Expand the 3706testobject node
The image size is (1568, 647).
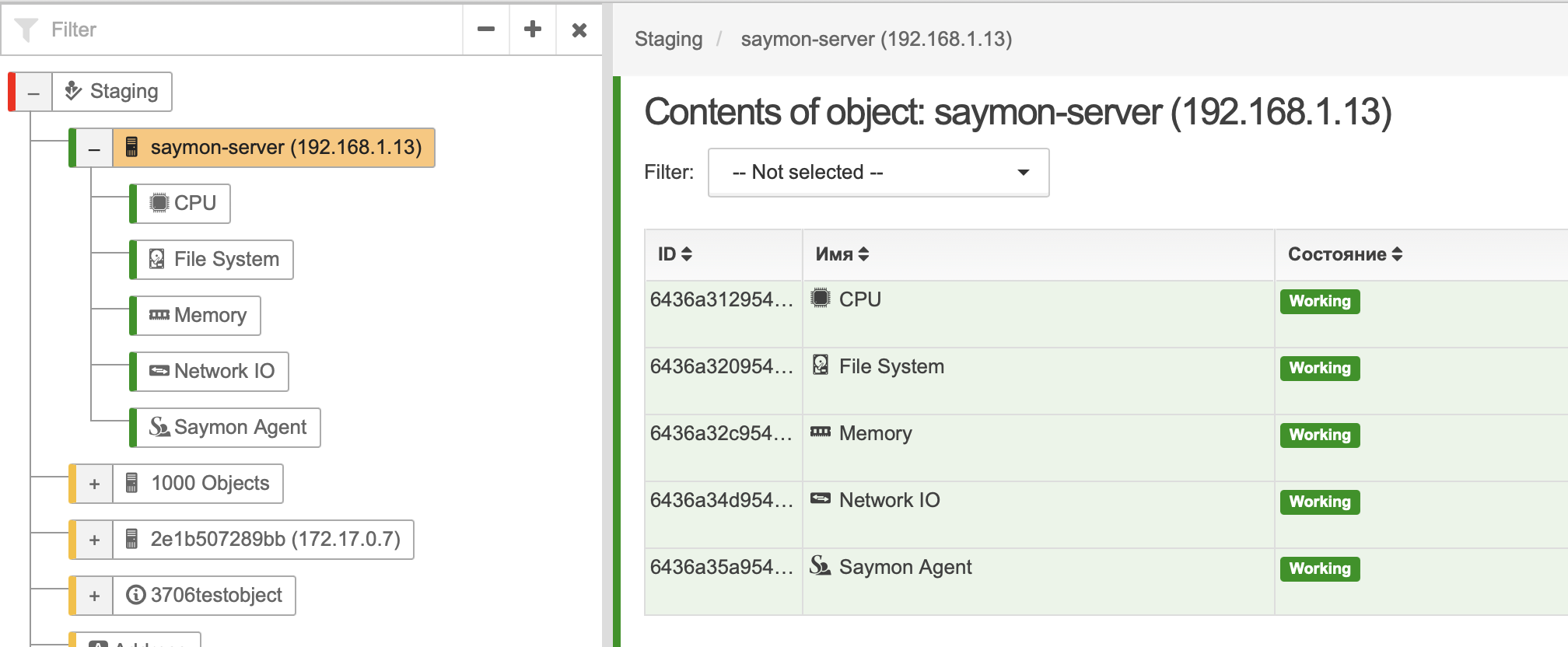(x=94, y=596)
